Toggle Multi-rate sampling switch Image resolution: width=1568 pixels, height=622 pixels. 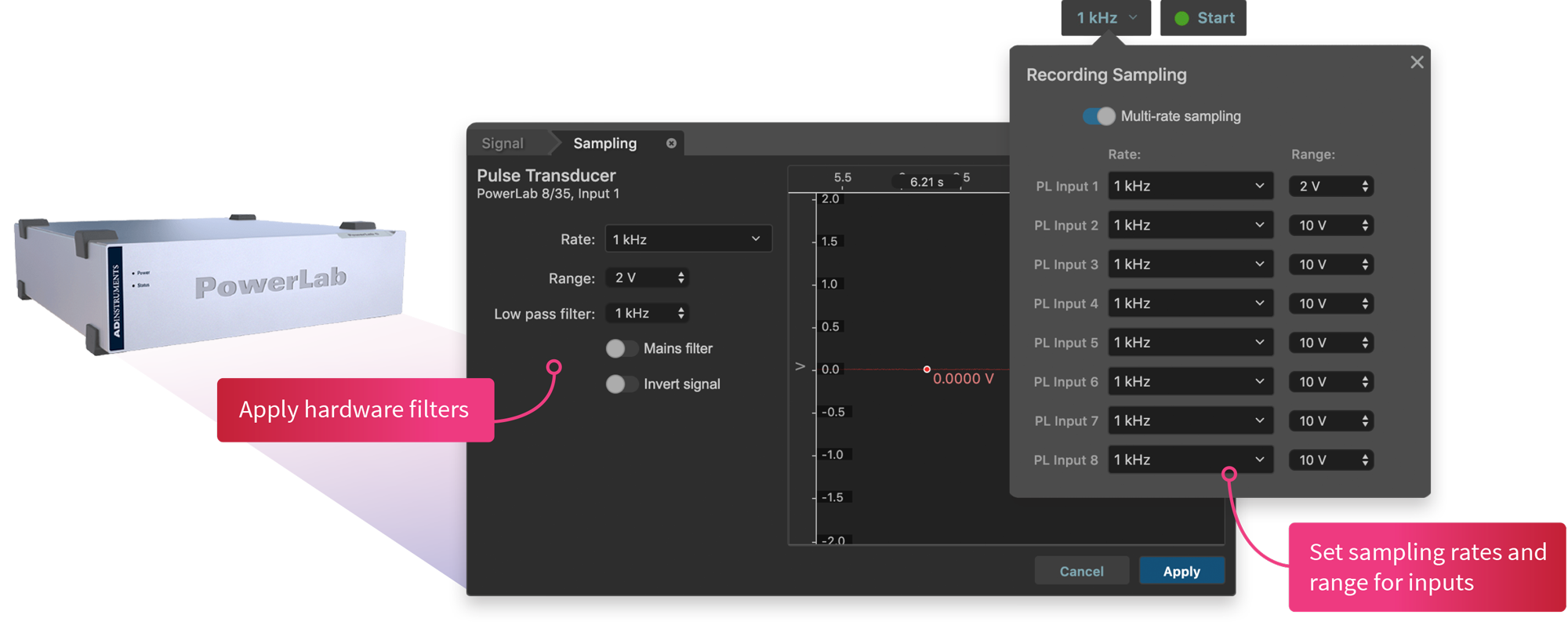(1099, 116)
